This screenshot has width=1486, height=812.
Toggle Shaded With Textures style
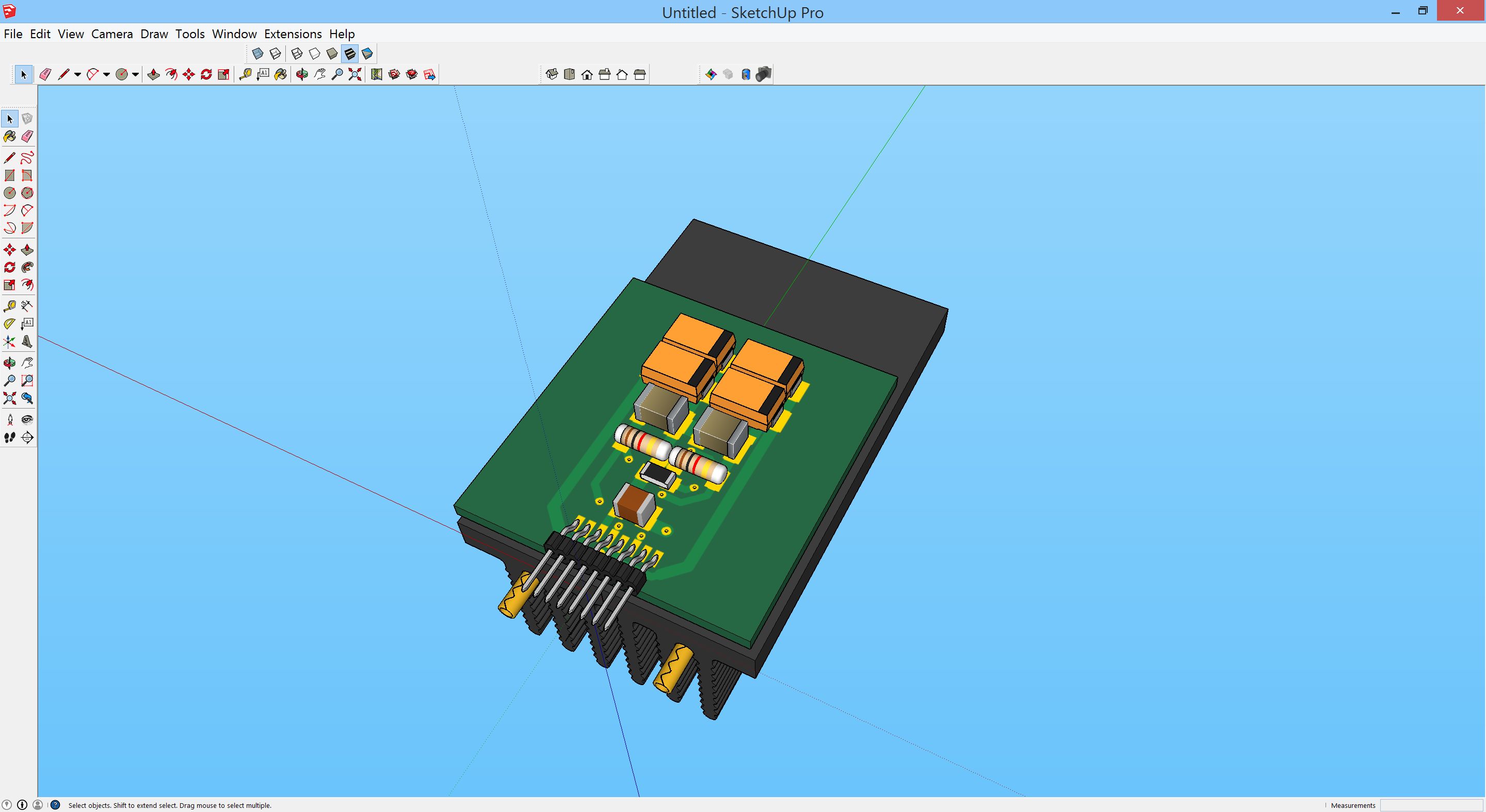(350, 54)
